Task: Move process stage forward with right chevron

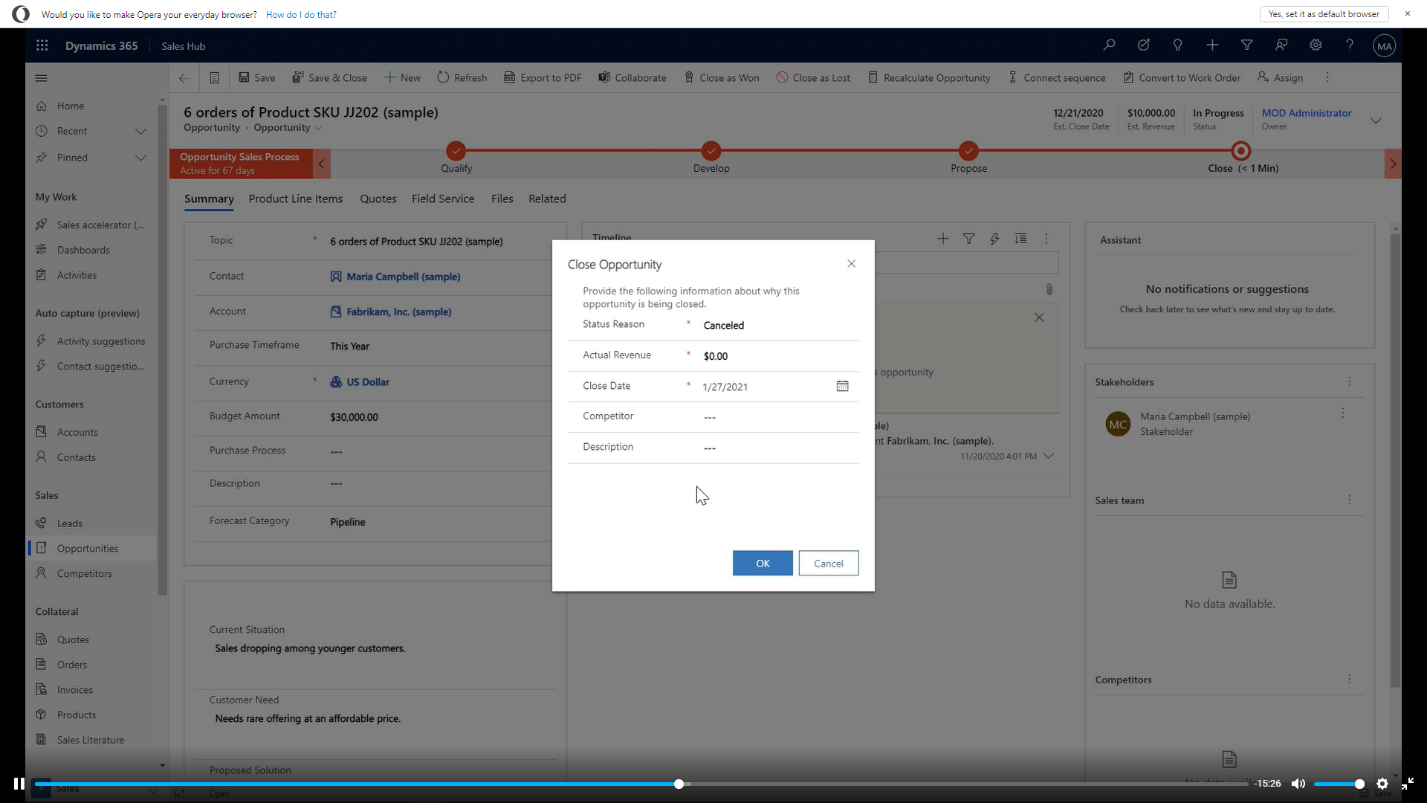Action: tap(1392, 163)
